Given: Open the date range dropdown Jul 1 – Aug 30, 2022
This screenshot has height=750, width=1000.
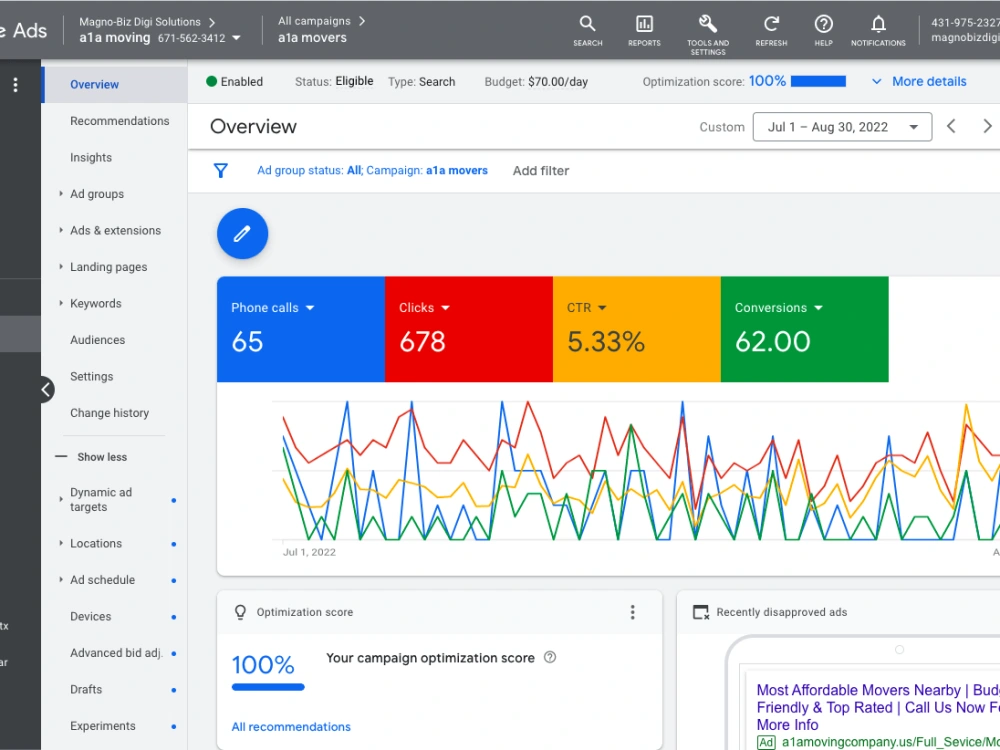Looking at the screenshot, I should [x=842, y=127].
